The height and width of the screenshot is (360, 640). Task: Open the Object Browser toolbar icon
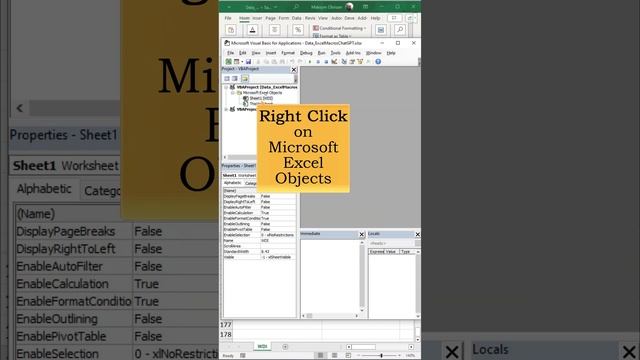click(360, 62)
